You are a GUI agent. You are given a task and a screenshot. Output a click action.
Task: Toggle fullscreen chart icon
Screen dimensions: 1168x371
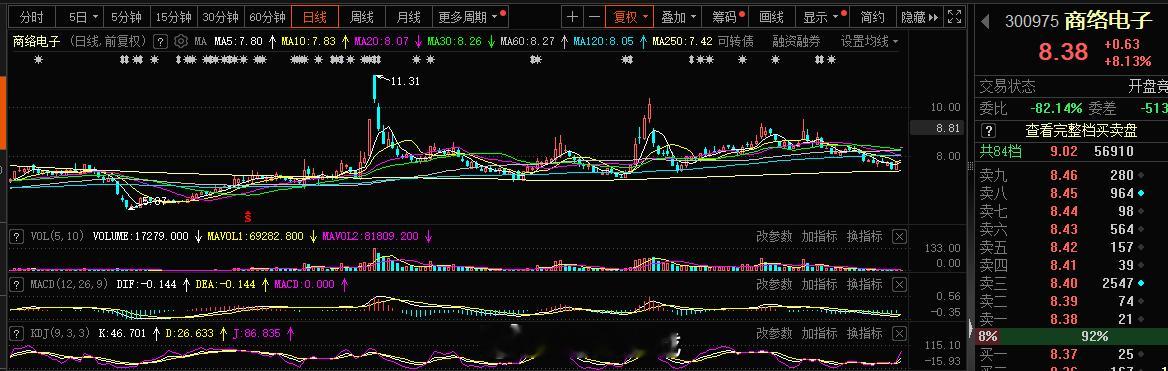tap(953, 16)
